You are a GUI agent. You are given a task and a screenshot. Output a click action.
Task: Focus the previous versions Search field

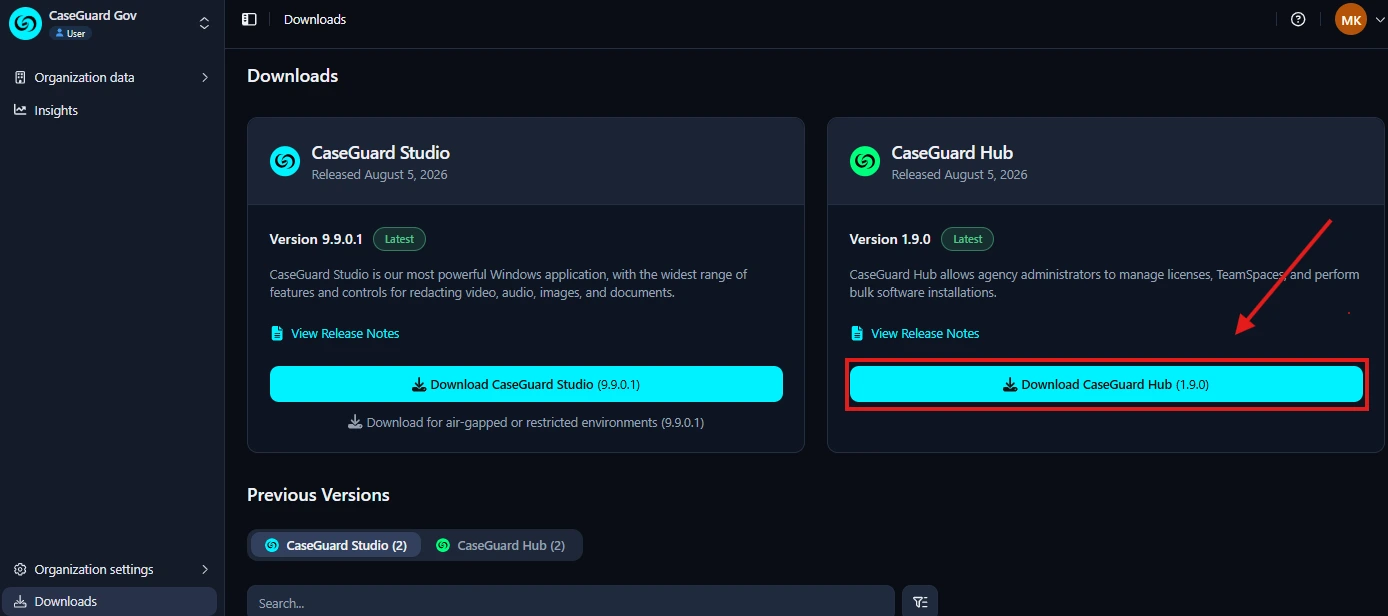tap(571, 601)
